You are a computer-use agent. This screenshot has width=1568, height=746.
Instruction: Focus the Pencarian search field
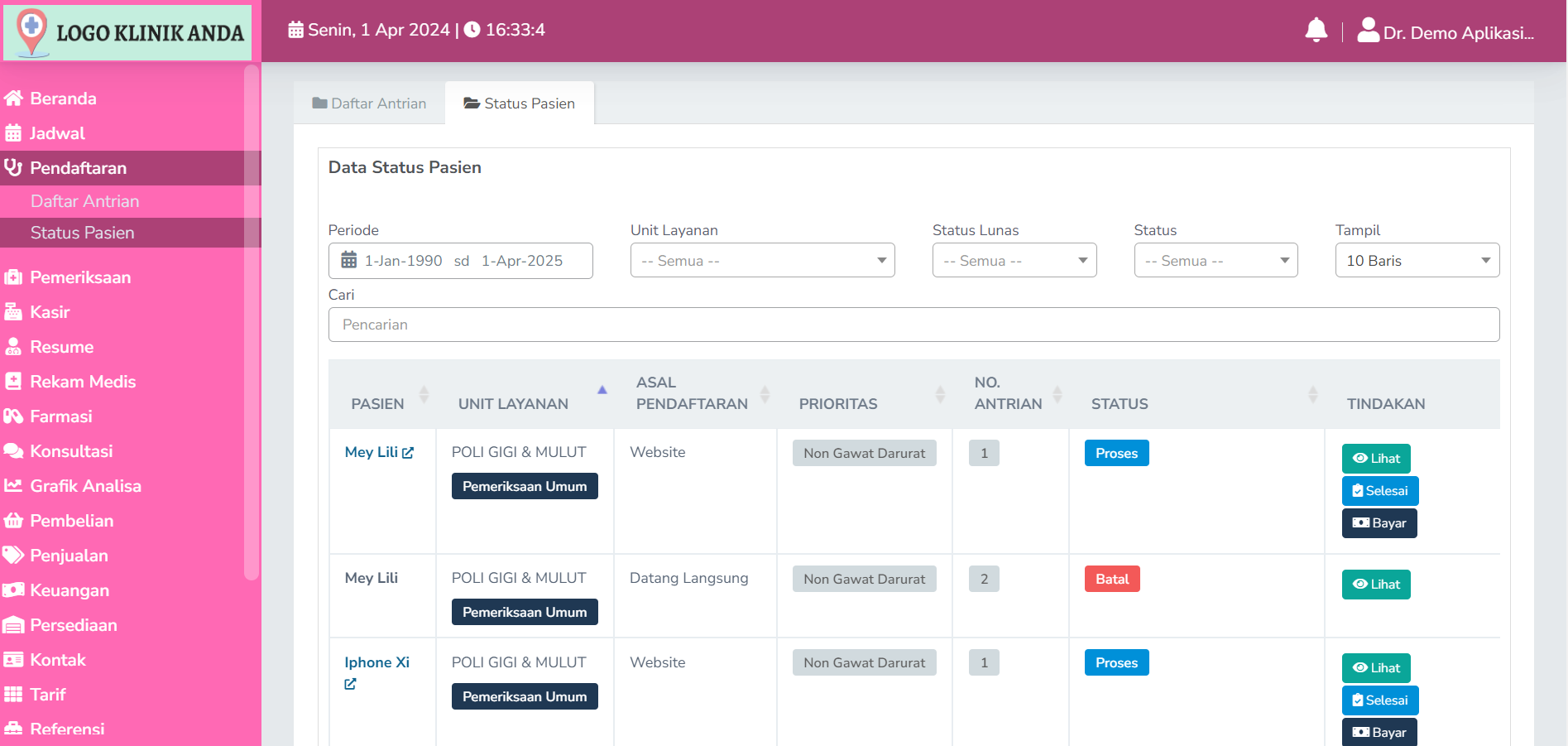pyautogui.click(x=913, y=325)
